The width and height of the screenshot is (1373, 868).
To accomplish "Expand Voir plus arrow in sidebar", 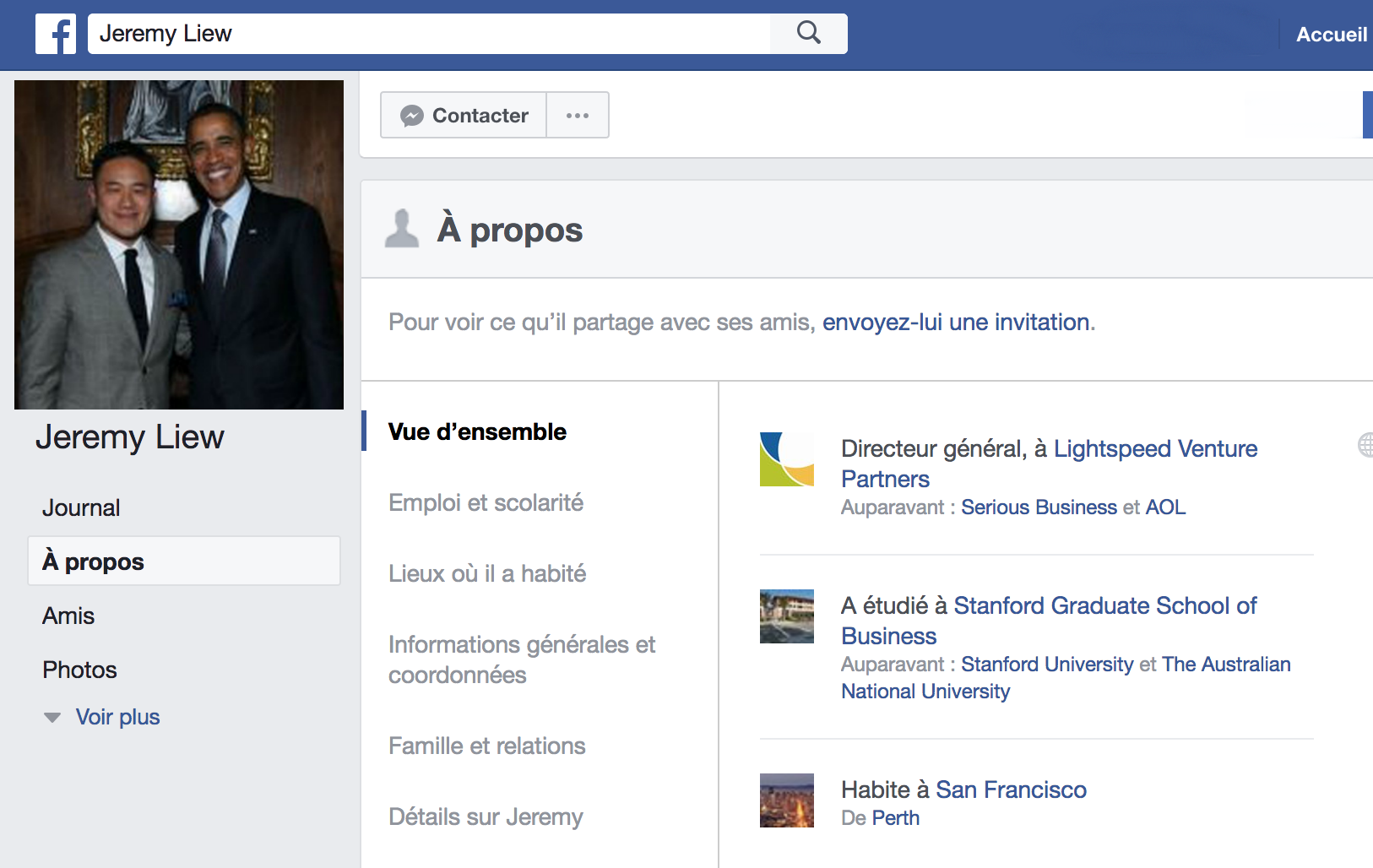I will click(x=52, y=718).
